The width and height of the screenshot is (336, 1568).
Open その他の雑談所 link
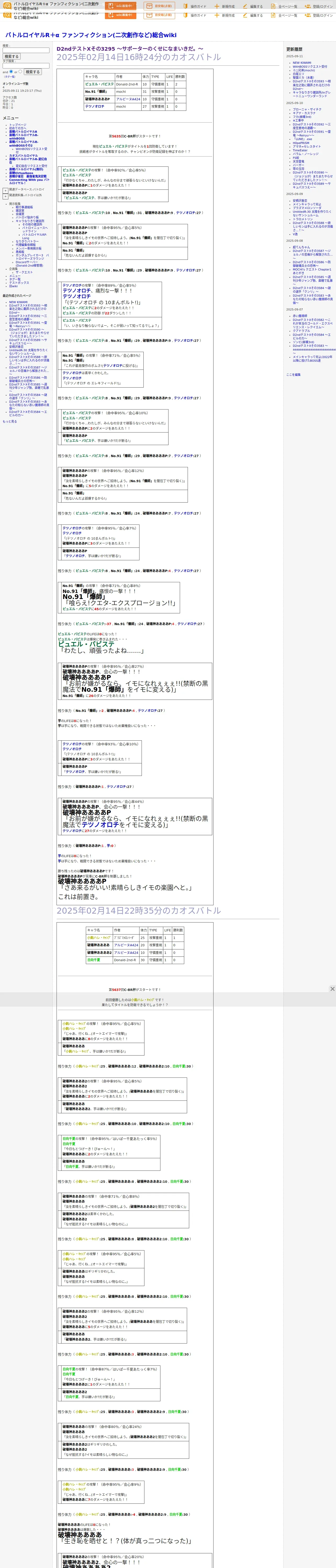coord(32,224)
